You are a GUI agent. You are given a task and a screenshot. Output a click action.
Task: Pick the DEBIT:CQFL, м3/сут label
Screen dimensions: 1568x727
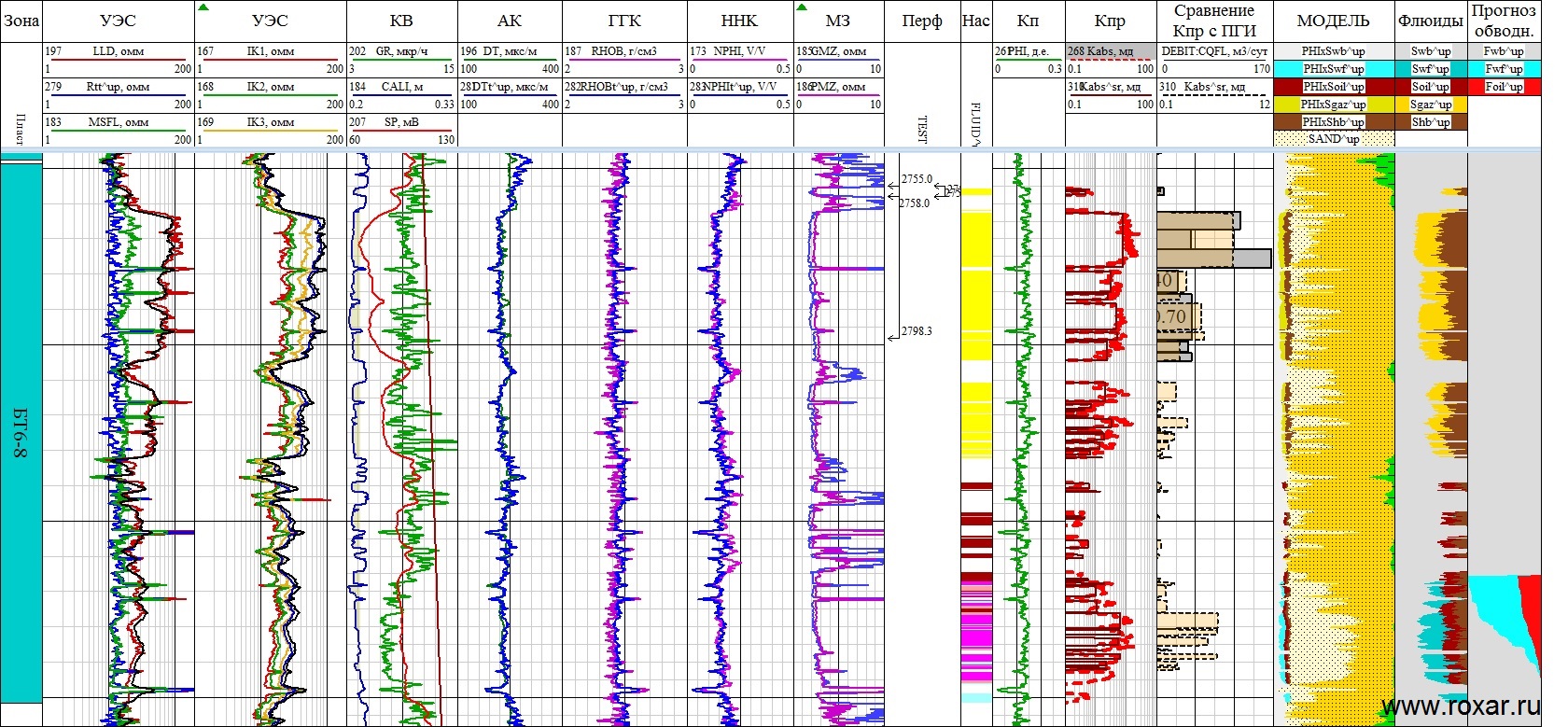pyautogui.click(x=1214, y=51)
